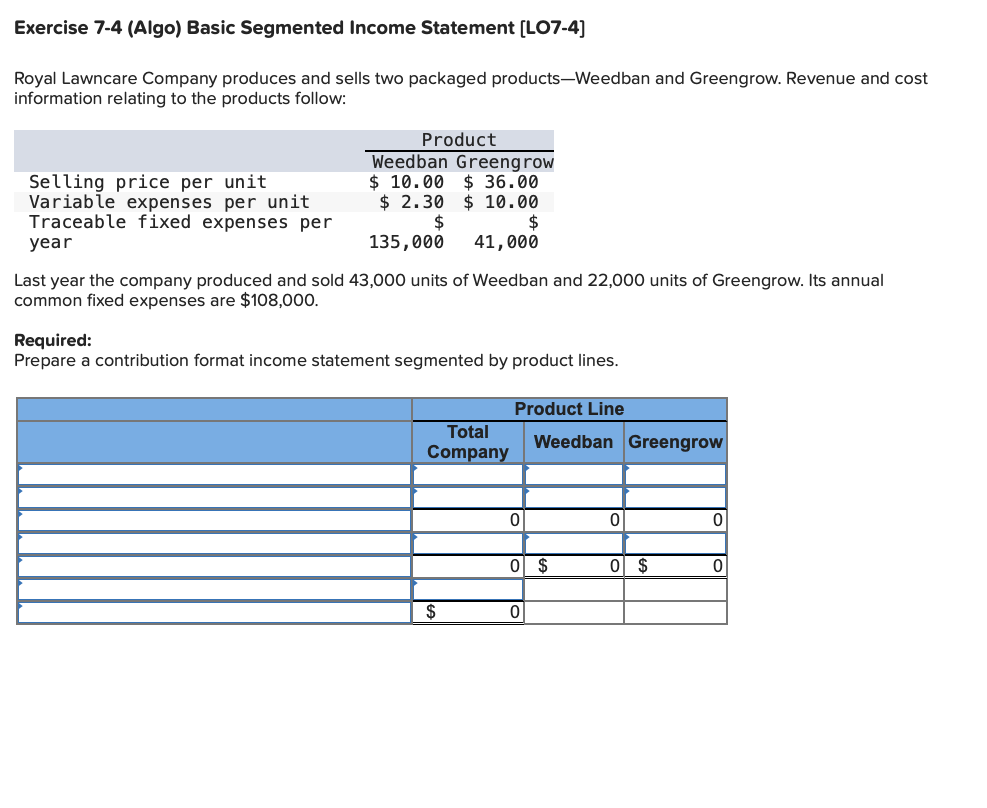
Task: Click Greengrow selling price '$ 36.00'
Action: tap(501, 182)
